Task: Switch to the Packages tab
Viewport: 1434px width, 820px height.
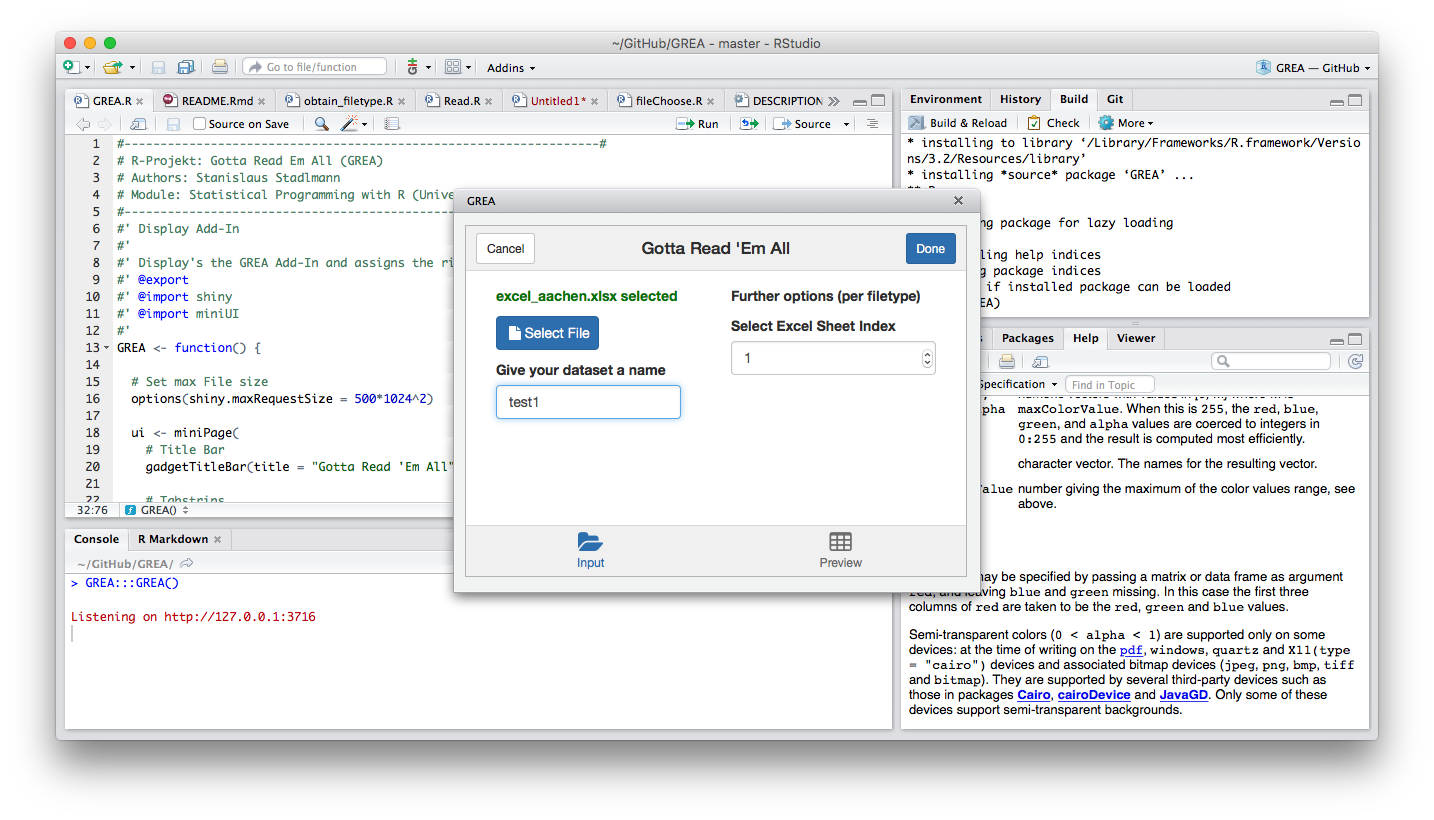Action: (1027, 338)
